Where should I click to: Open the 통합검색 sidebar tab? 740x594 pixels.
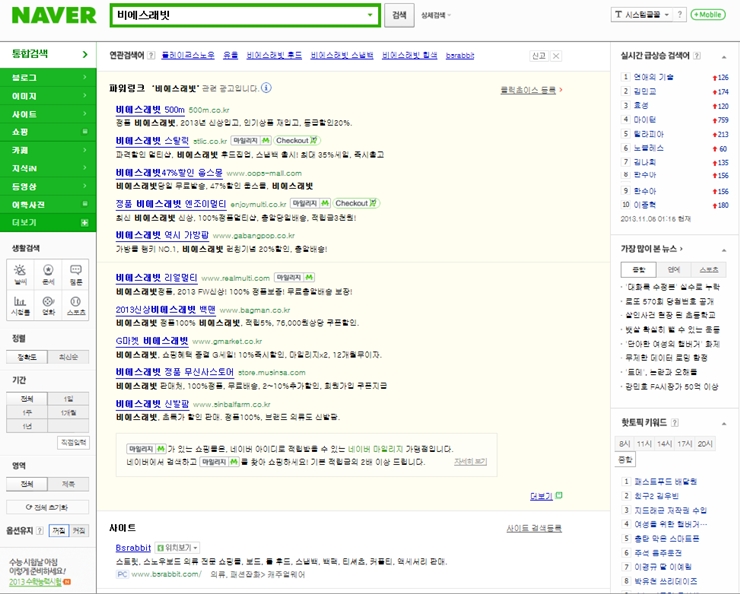(48, 54)
